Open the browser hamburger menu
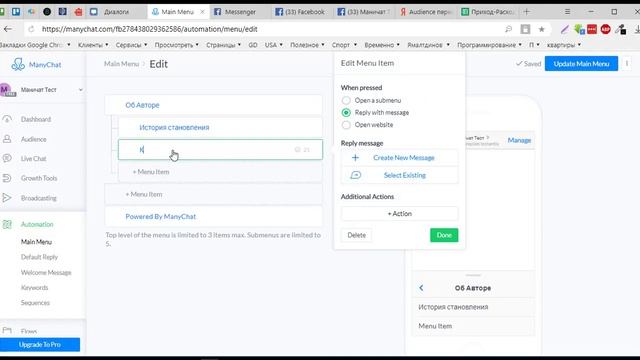The width and height of the screenshot is (640, 360). coord(567,12)
